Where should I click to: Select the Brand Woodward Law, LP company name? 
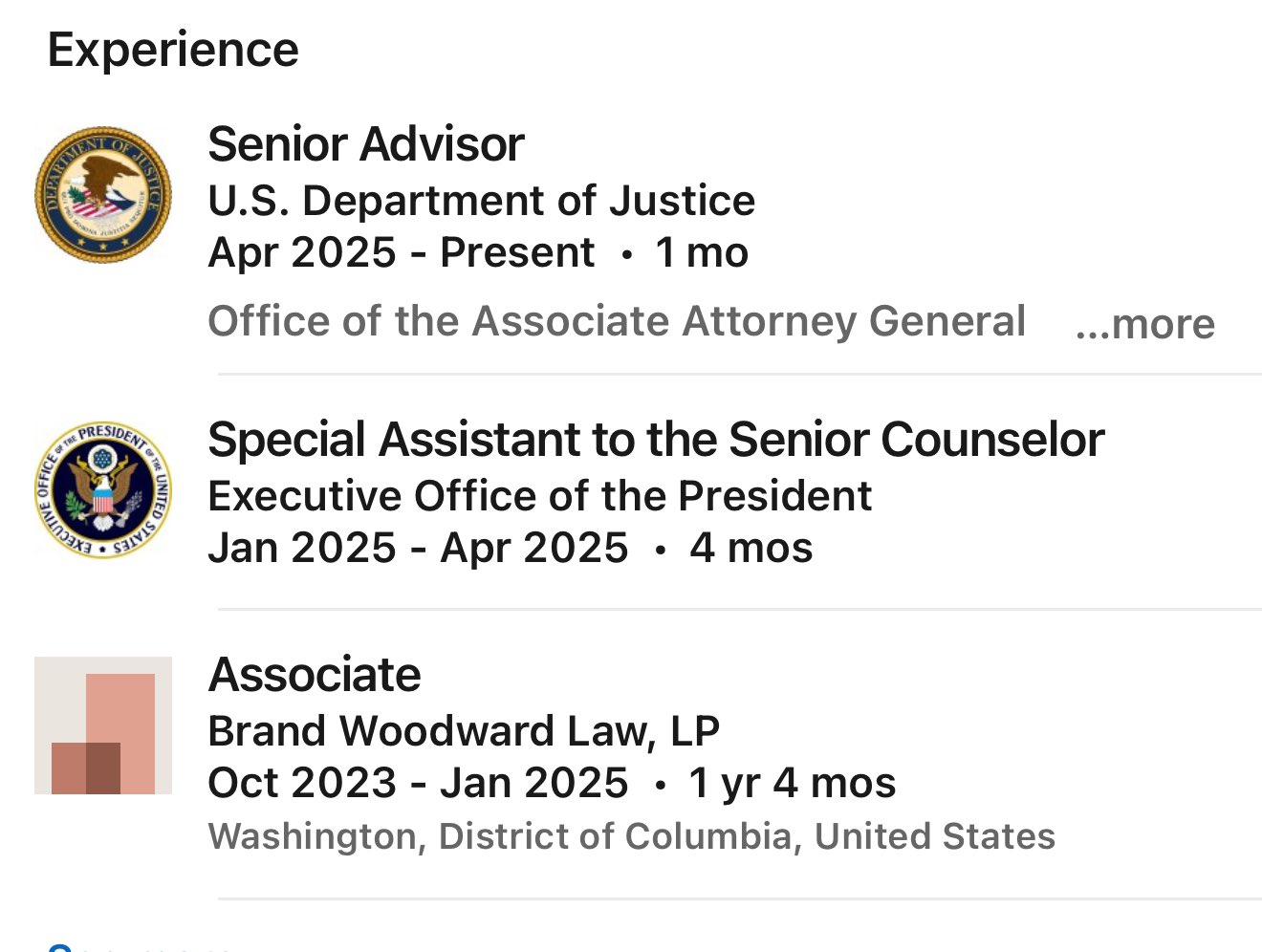pyautogui.click(x=465, y=730)
